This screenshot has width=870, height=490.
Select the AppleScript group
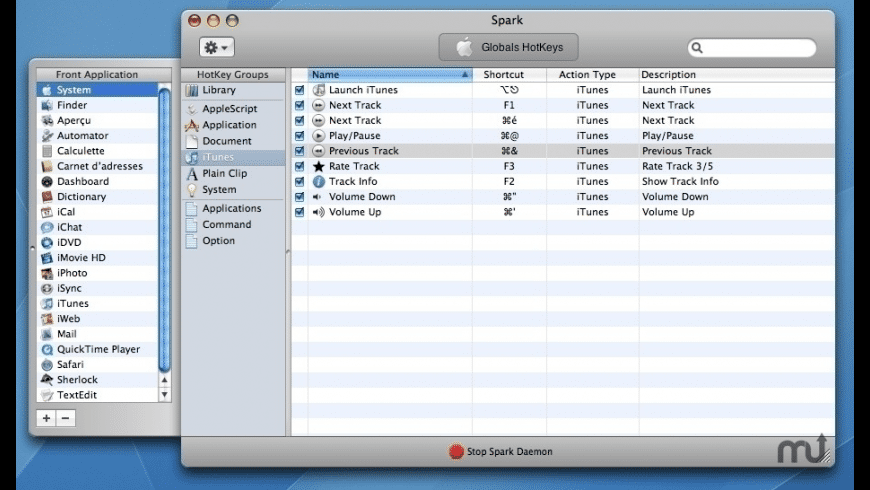point(229,109)
